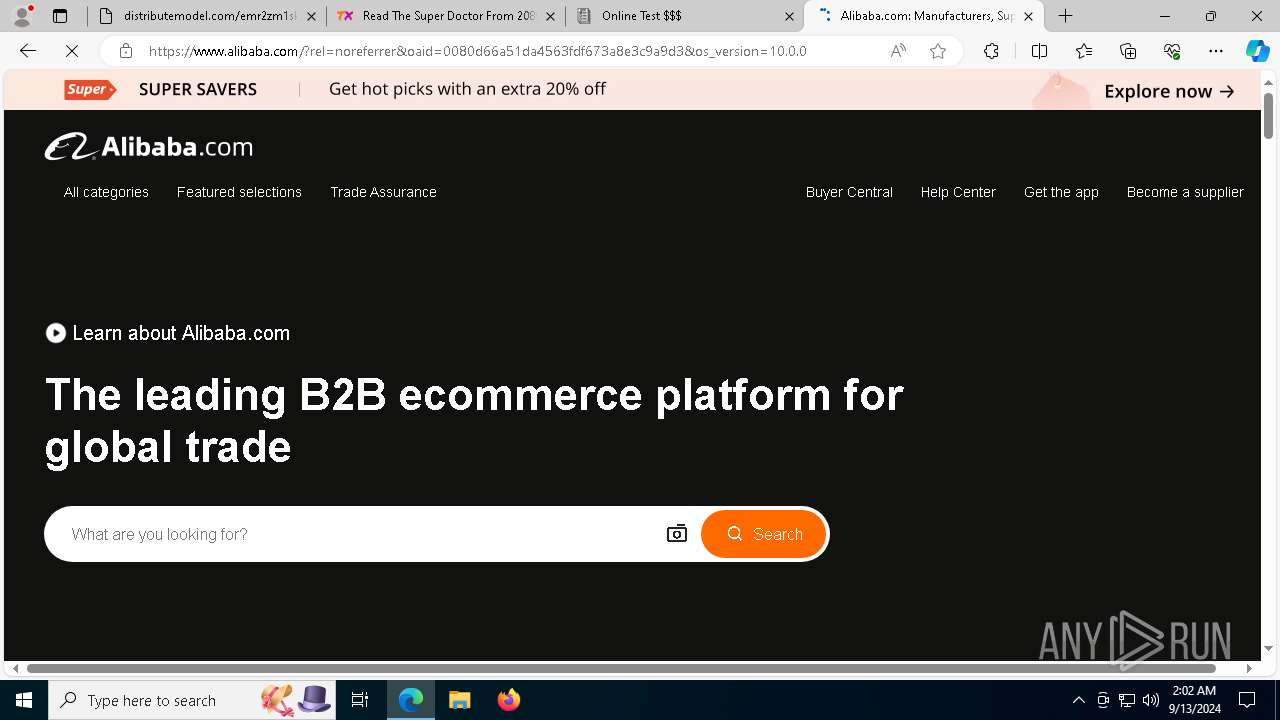This screenshot has width=1280, height=720.
Task: Launch the Copilot sidebar icon
Action: pos(1257,51)
